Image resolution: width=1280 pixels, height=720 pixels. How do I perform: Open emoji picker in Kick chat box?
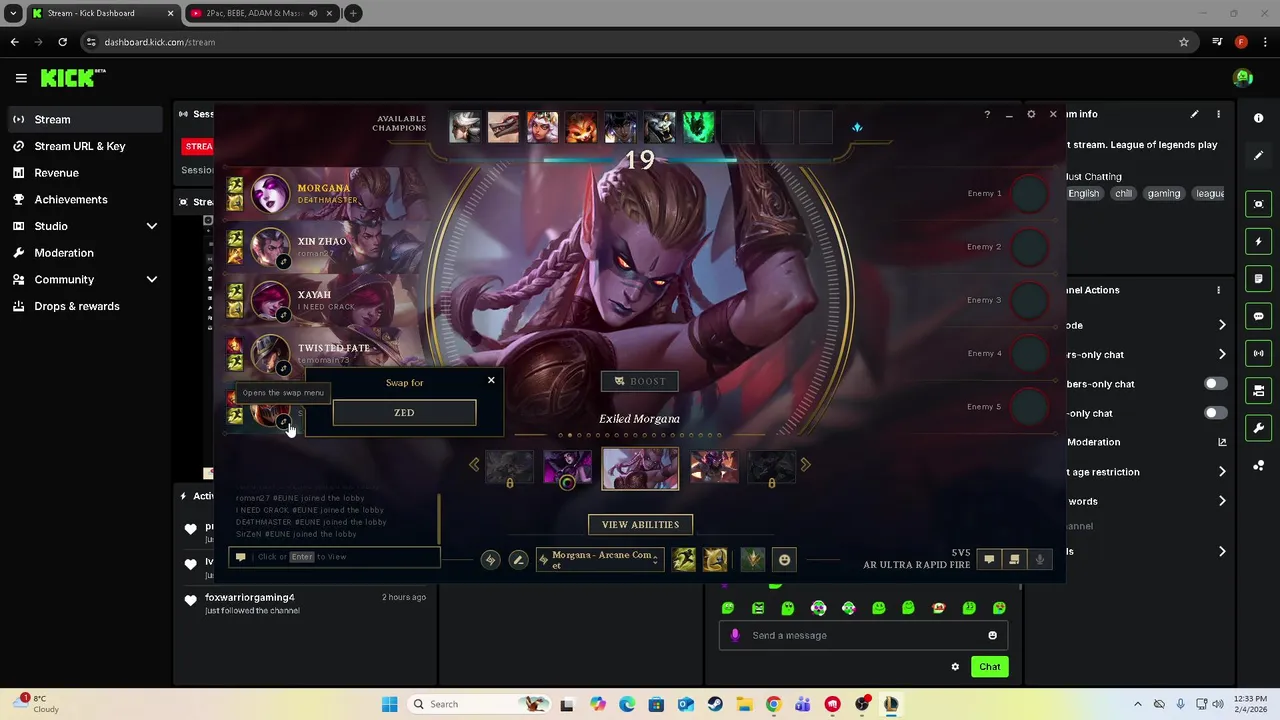992,635
